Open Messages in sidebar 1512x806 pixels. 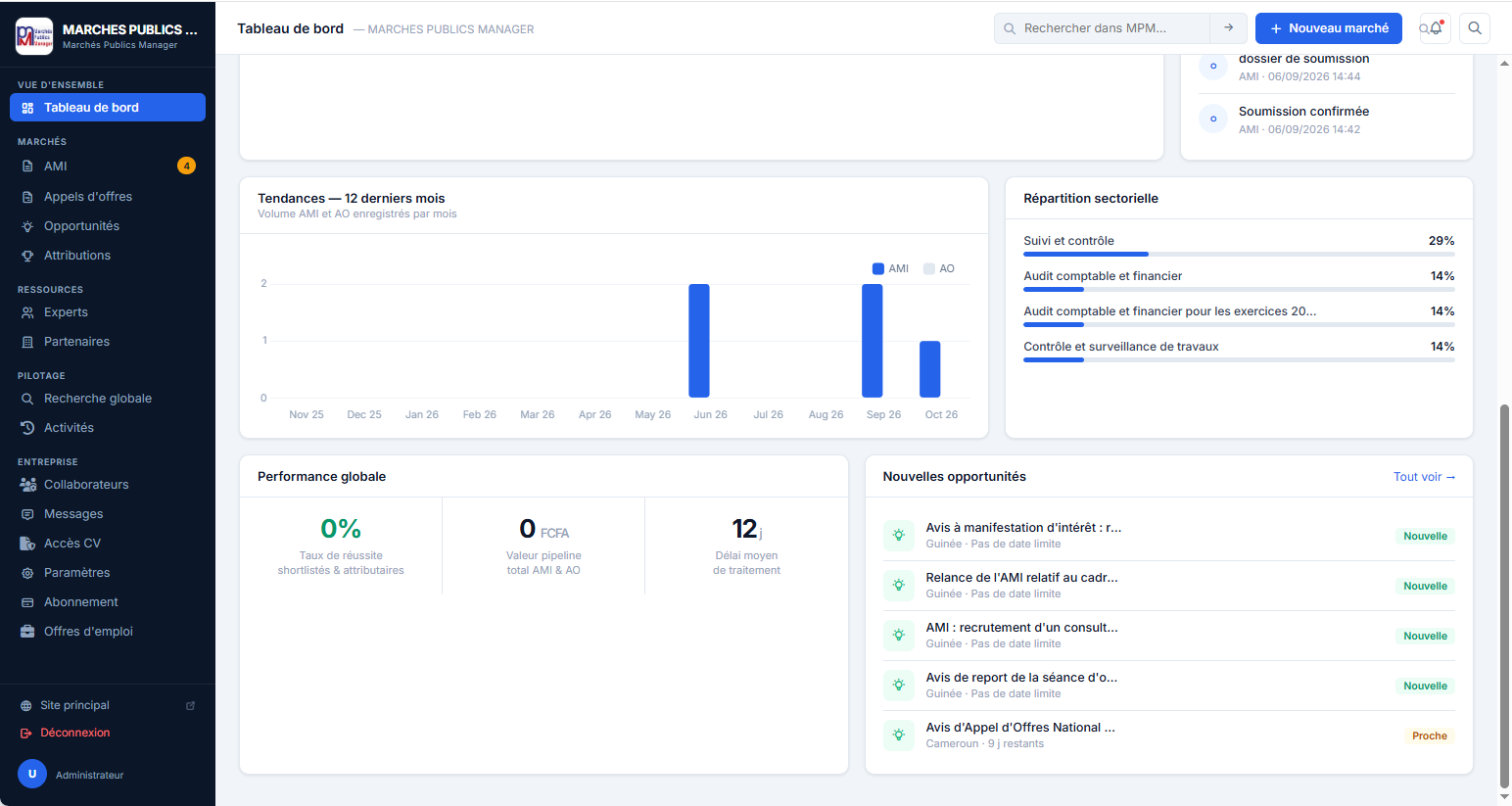coord(108,514)
